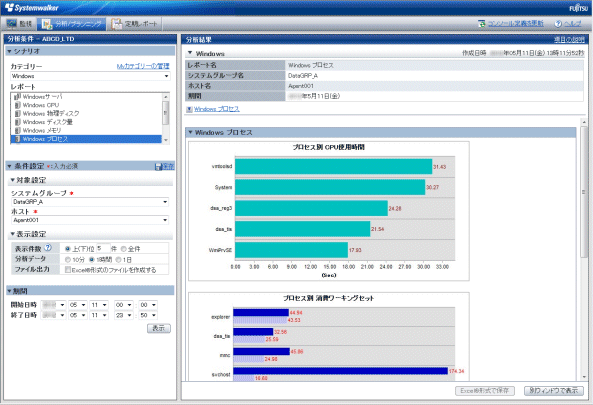Click the help question mark icon in header
593x405 pixels.
(x=558, y=24)
